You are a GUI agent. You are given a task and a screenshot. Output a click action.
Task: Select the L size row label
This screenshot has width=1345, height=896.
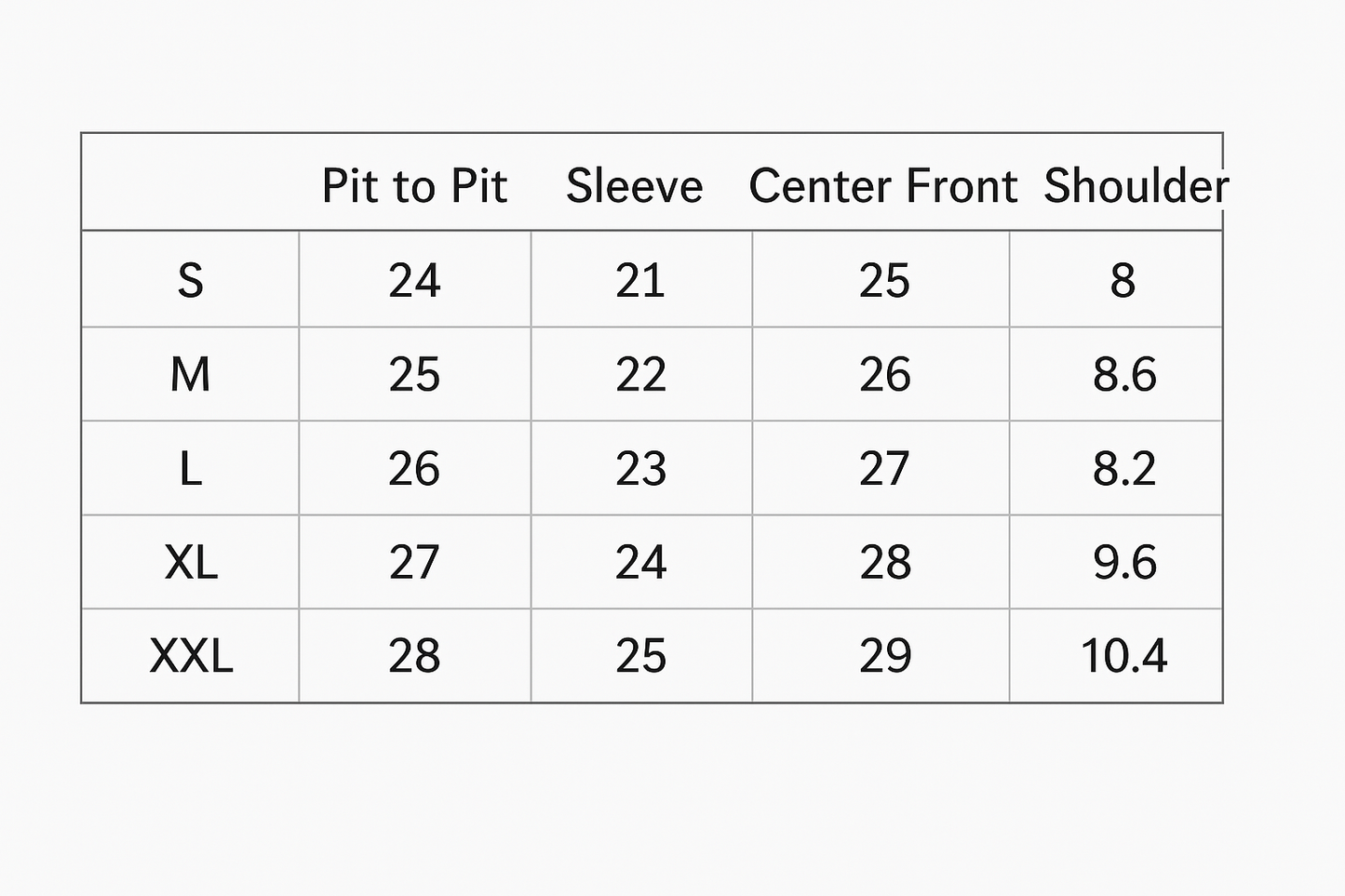point(190,468)
